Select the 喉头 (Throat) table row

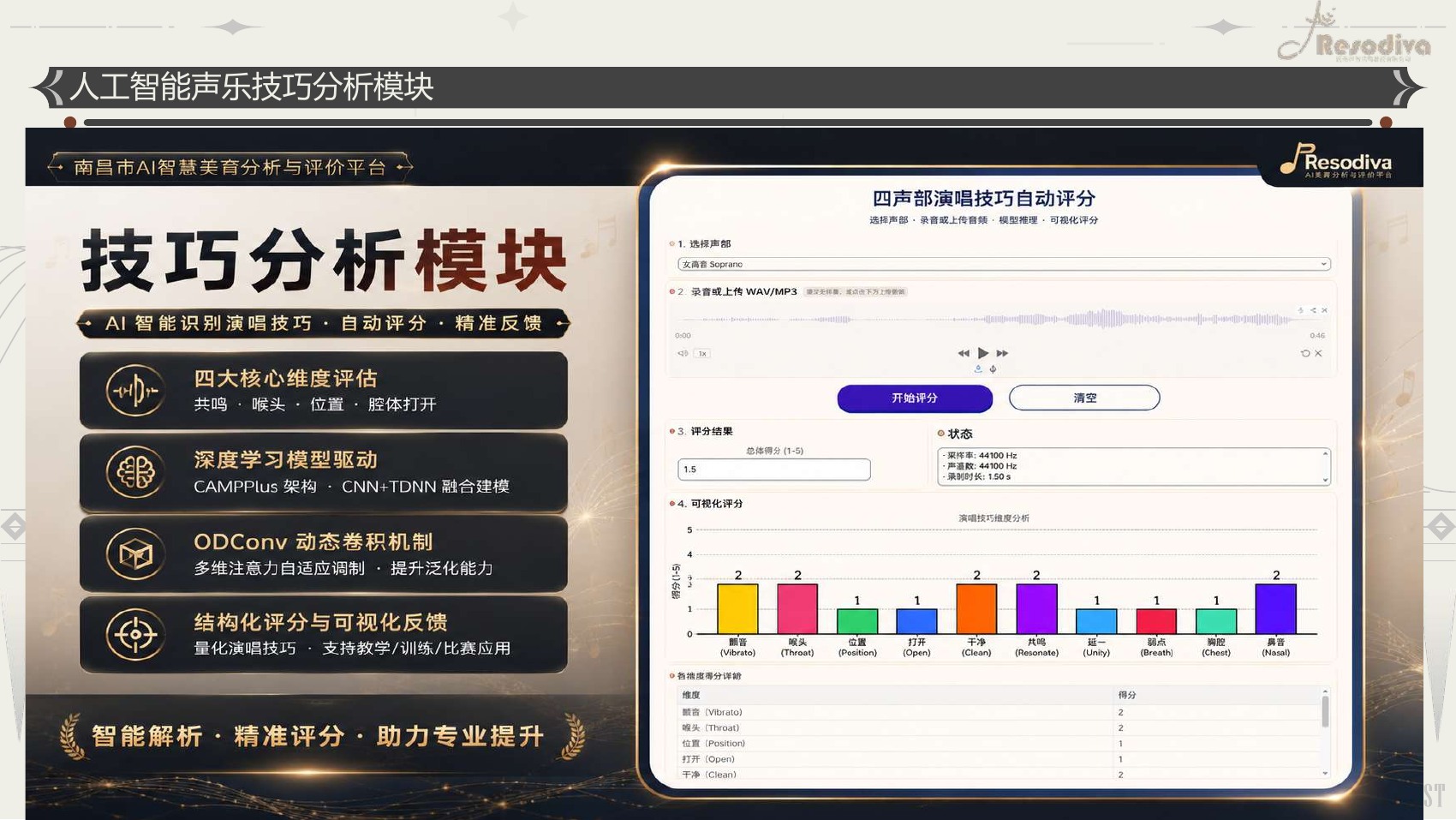[x=999, y=727]
